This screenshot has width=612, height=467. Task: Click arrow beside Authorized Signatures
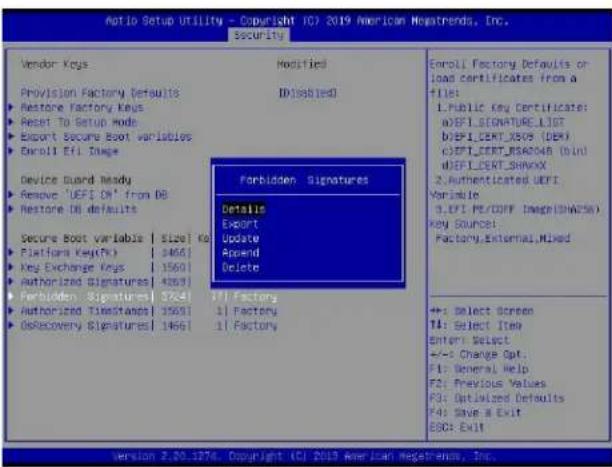click(x=11, y=282)
